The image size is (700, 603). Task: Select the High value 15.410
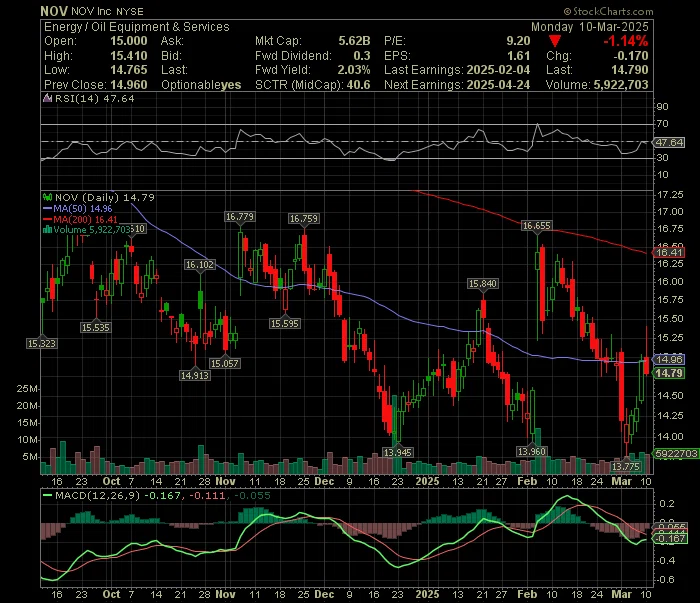(129, 56)
